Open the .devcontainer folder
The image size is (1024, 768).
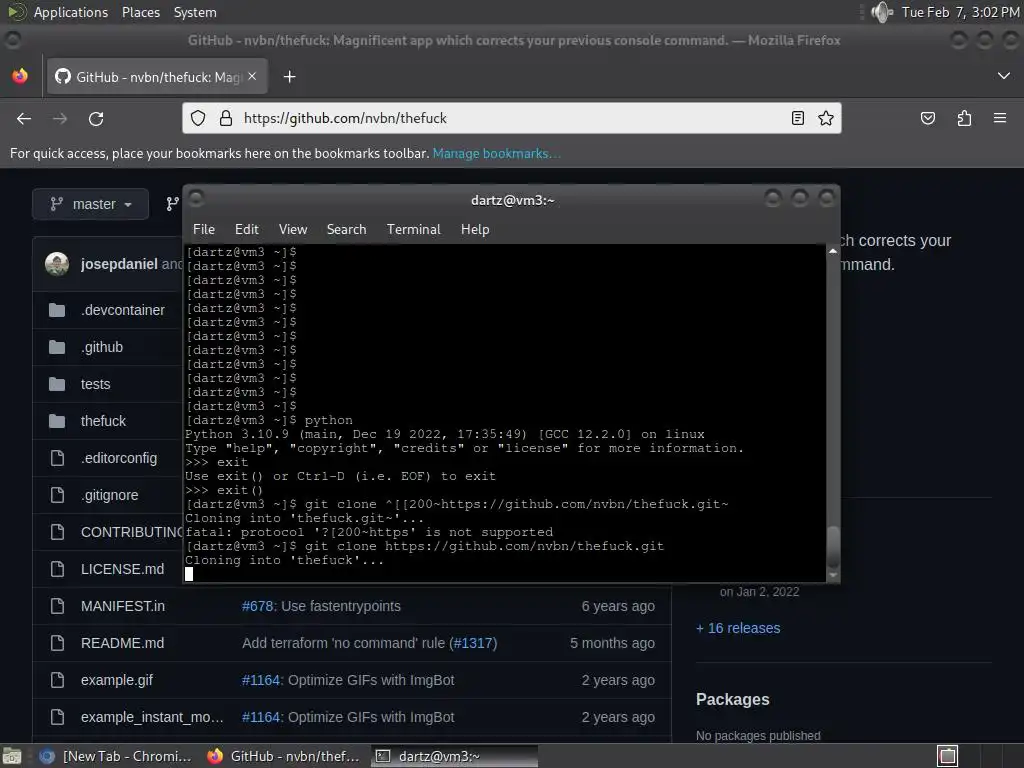pyautogui.click(x=123, y=310)
